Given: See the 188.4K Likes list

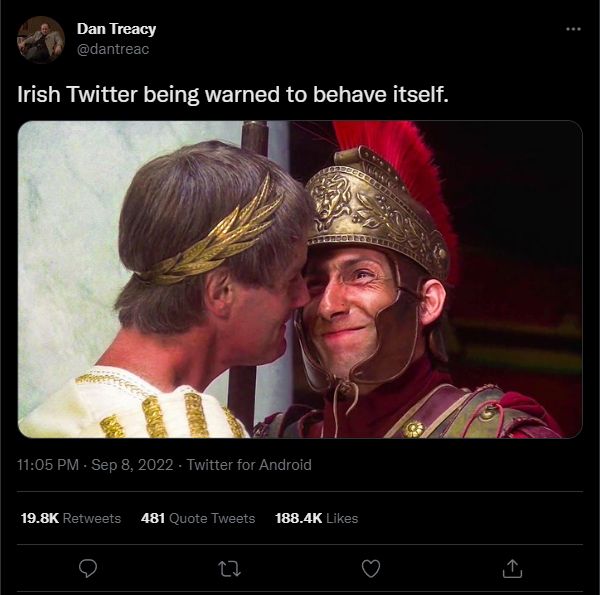Looking at the screenshot, I should tap(316, 518).
